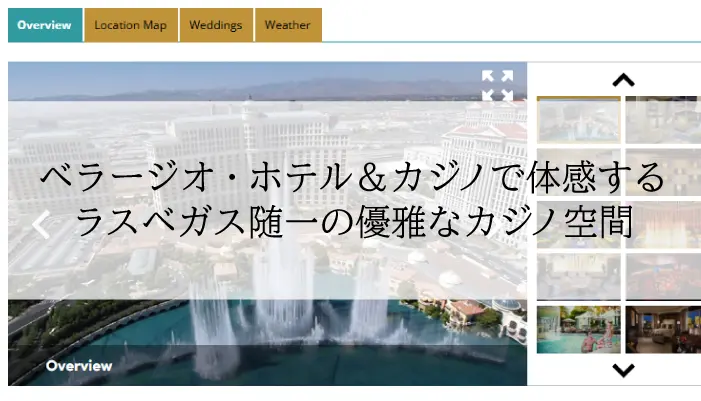The width and height of the screenshot is (701, 401).
Task: Open the Location Map tab
Action: tap(131, 25)
